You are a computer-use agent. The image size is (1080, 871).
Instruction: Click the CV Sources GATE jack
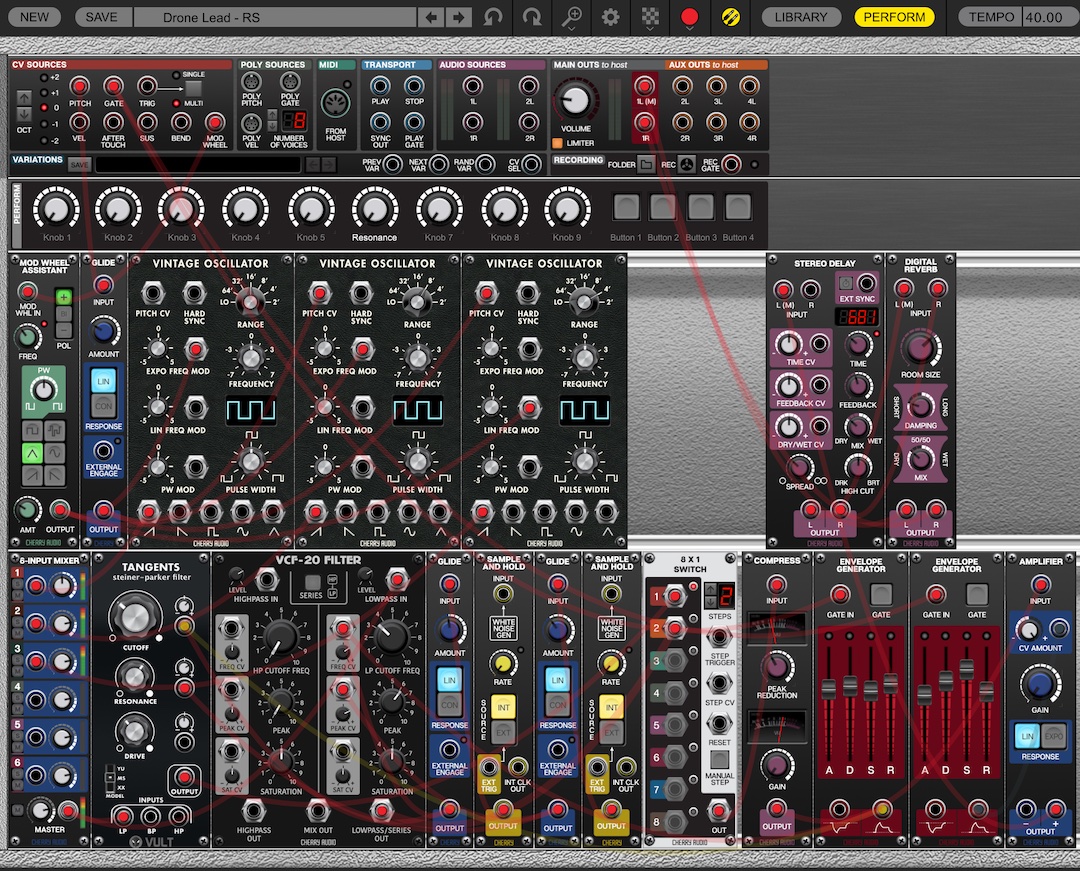[114, 87]
